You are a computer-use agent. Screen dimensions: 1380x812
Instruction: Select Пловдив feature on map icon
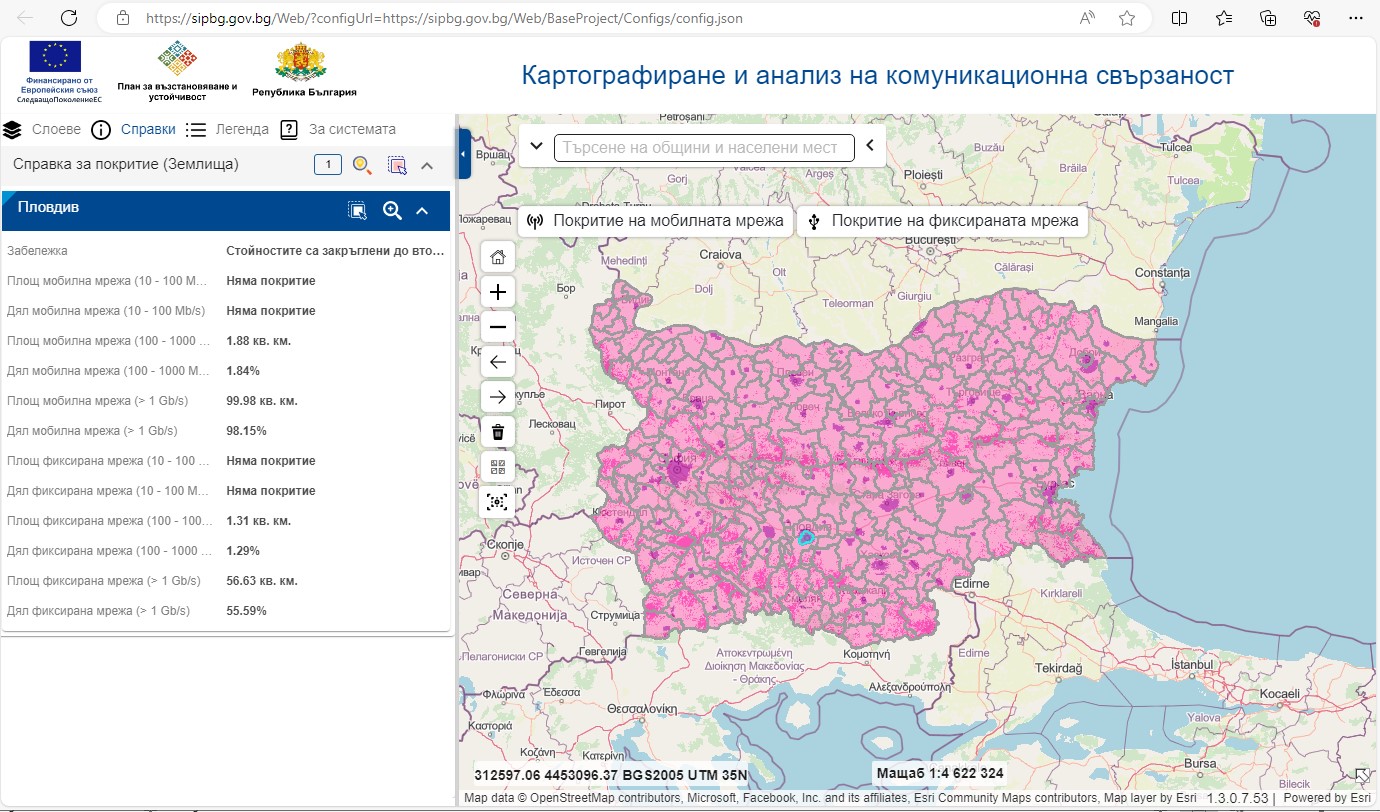point(357,210)
